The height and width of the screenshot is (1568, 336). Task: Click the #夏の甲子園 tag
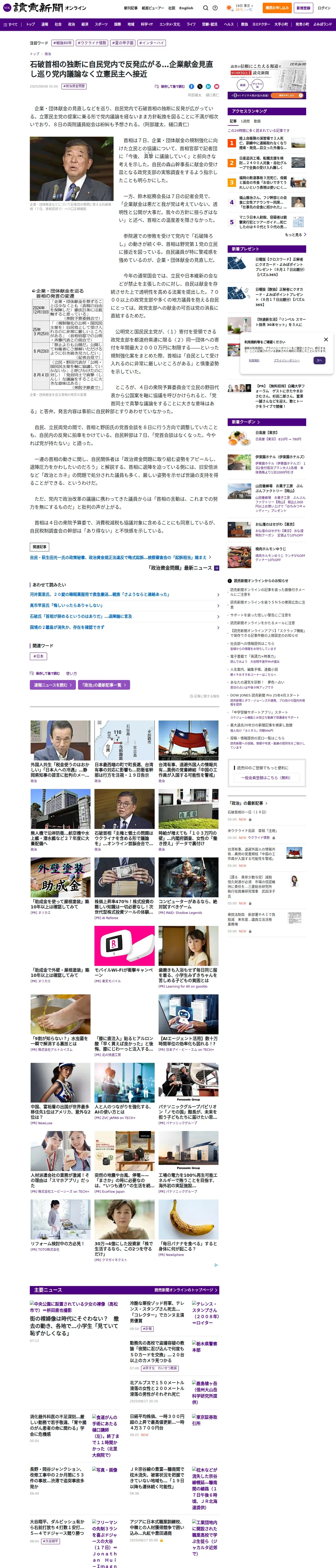122,43
